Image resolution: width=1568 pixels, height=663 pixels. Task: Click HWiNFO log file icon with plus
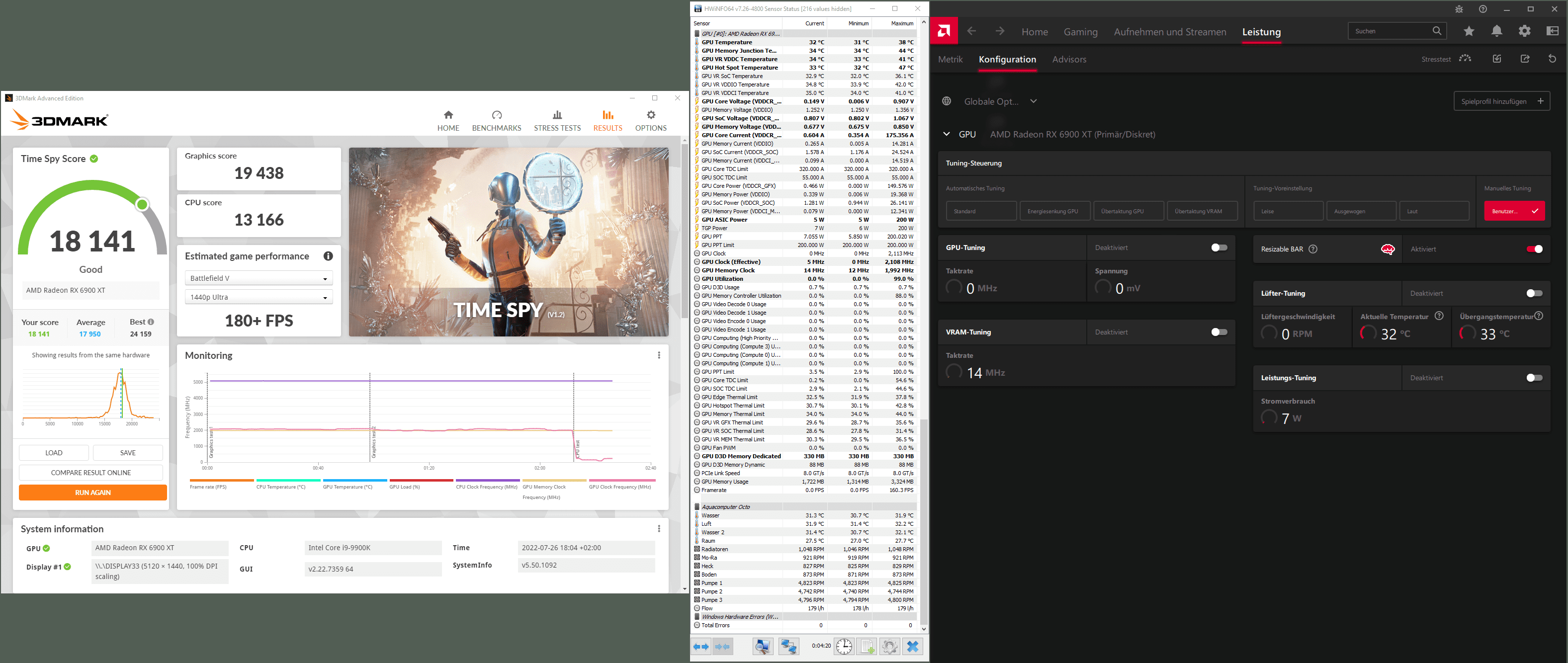(x=867, y=647)
